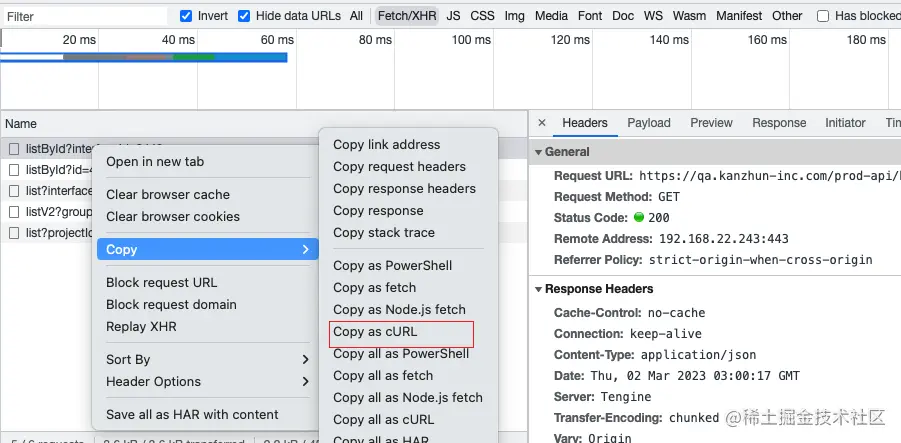The image size is (901, 443).
Task: Filter requests by Manifest
Action: [x=739, y=16]
